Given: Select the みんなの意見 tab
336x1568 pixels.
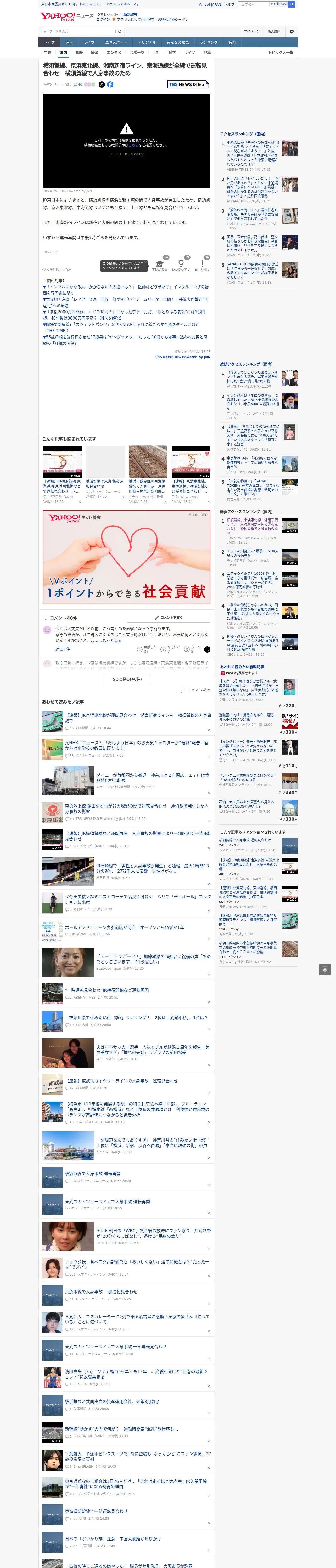Looking at the screenshot, I should point(177,43).
